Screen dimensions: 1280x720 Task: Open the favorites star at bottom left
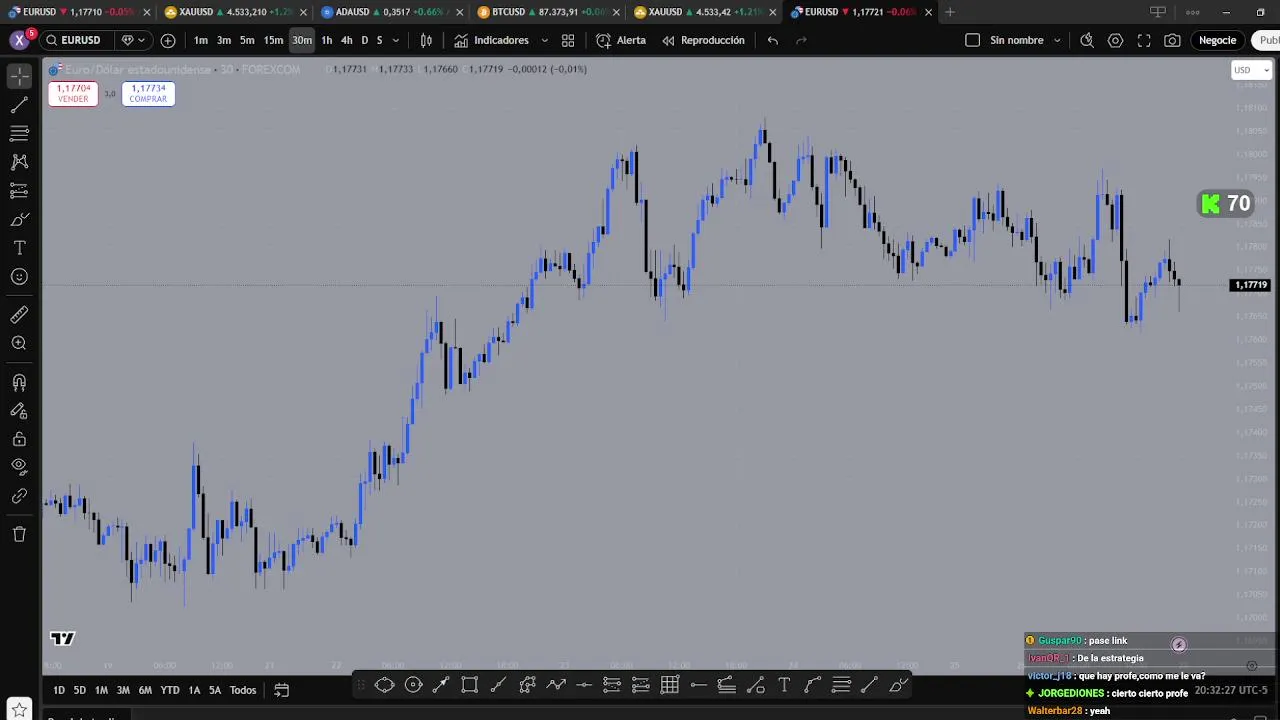[x=19, y=710]
